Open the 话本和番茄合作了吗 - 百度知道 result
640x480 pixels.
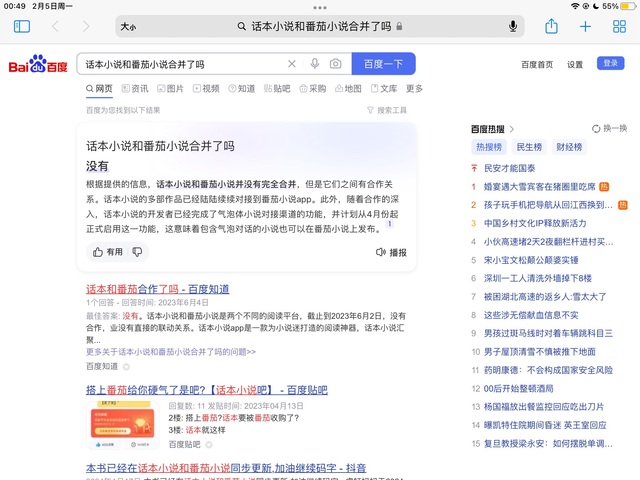click(158, 289)
